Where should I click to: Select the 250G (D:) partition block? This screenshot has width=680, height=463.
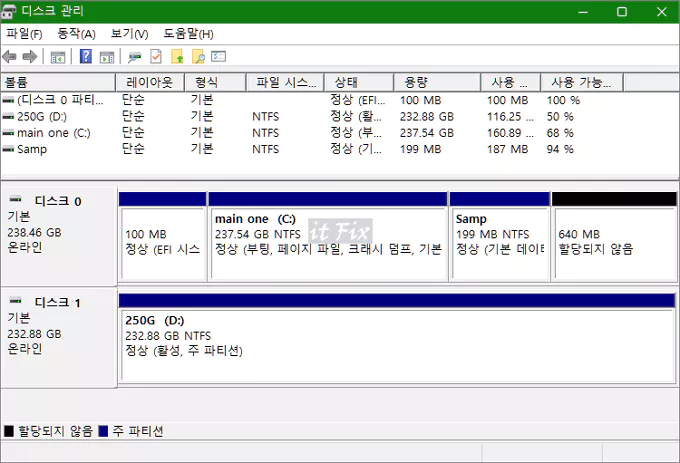(x=397, y=338)
